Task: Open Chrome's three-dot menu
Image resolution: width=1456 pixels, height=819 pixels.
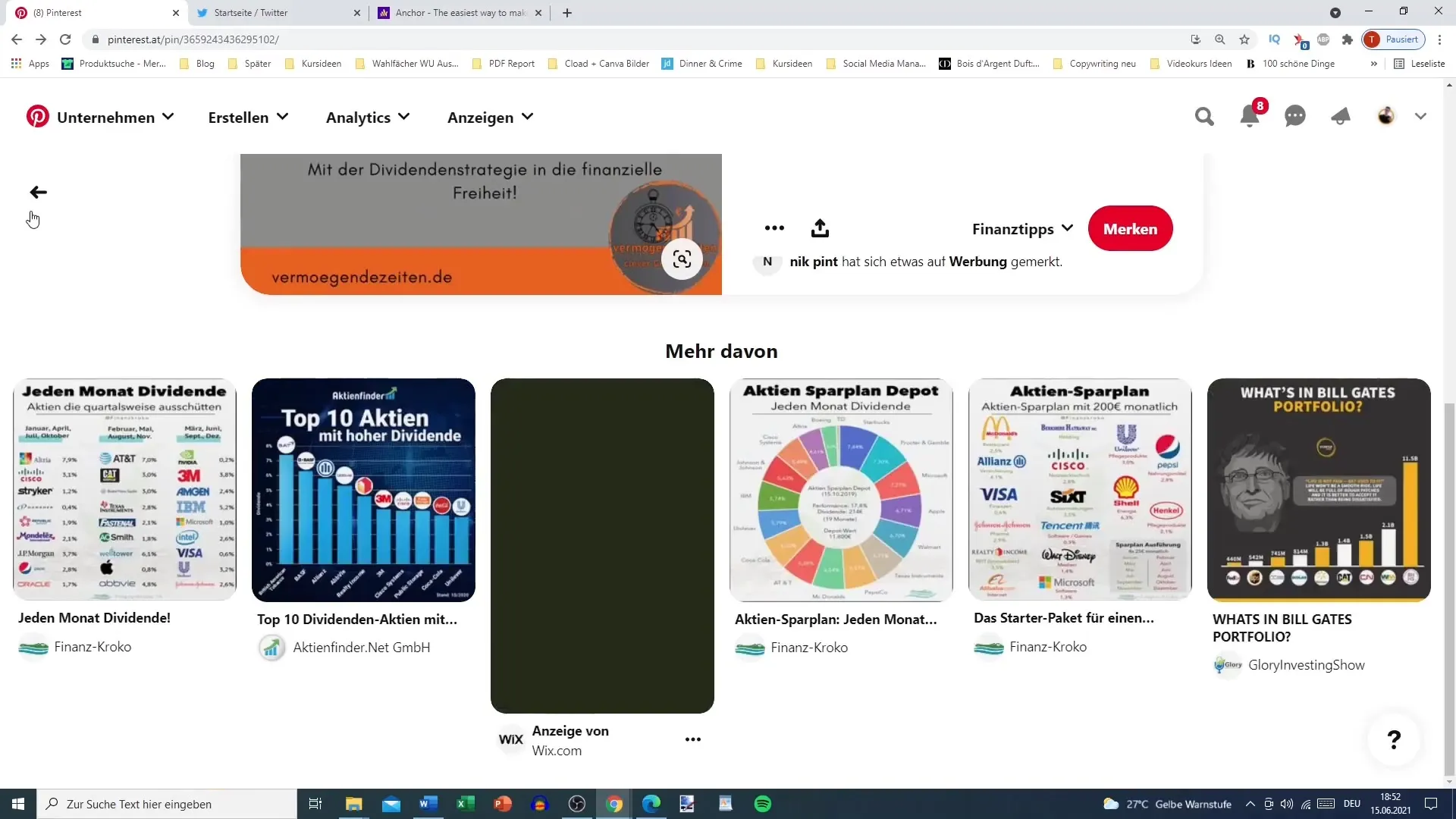Action: (1440, 39)
